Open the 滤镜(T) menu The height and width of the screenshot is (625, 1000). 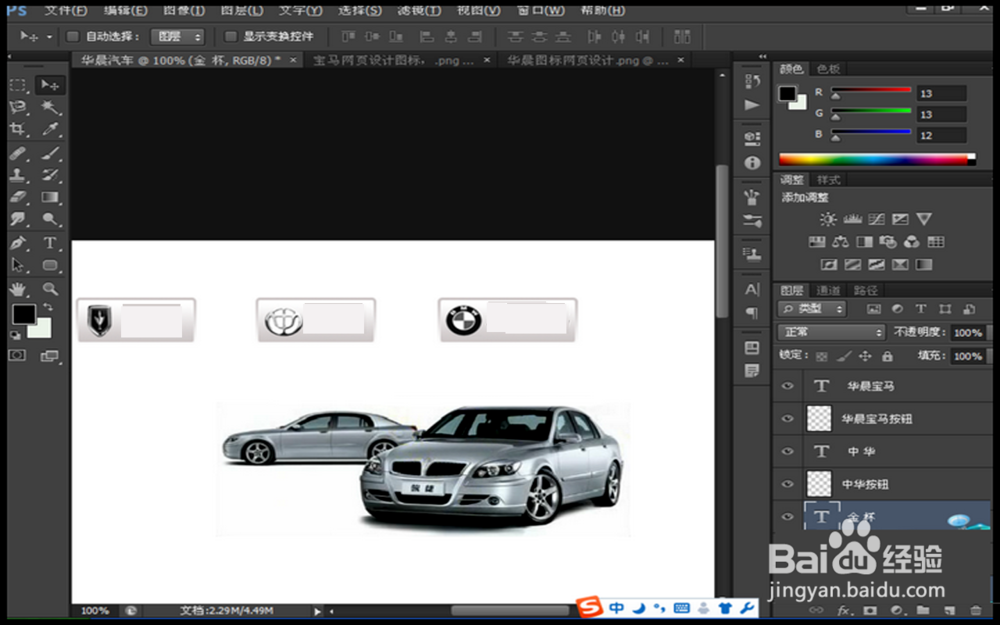pyautogui.click(x=419, y=11)
